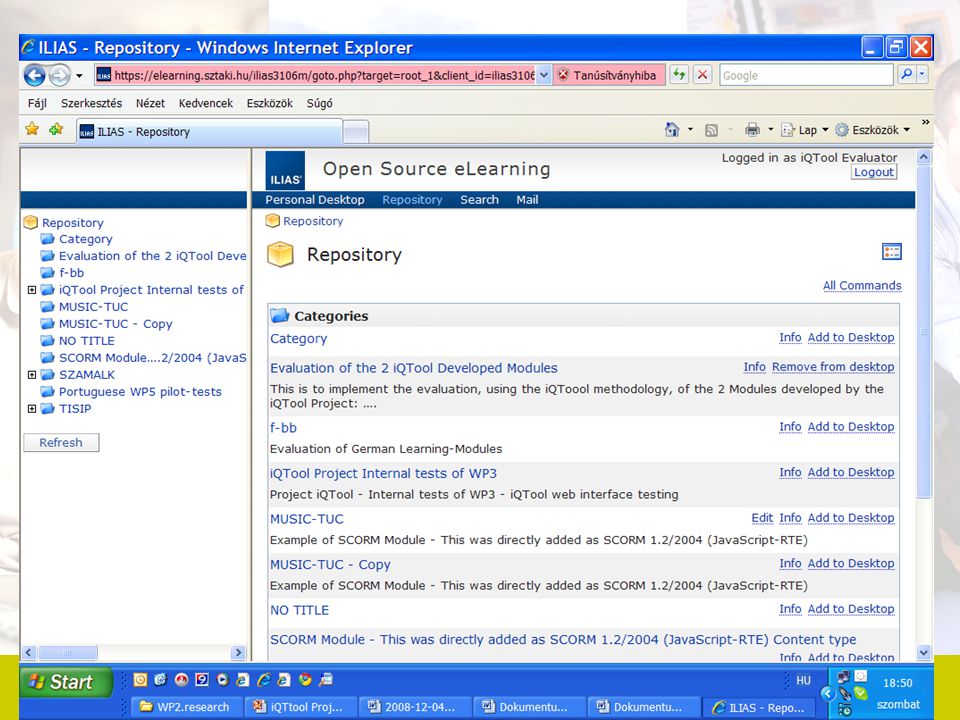Image resolution: width=960 pixels, height=720 pixels.
Task: Switch to the iQTtool Proj... taskbar item
Action: [299, 707]
